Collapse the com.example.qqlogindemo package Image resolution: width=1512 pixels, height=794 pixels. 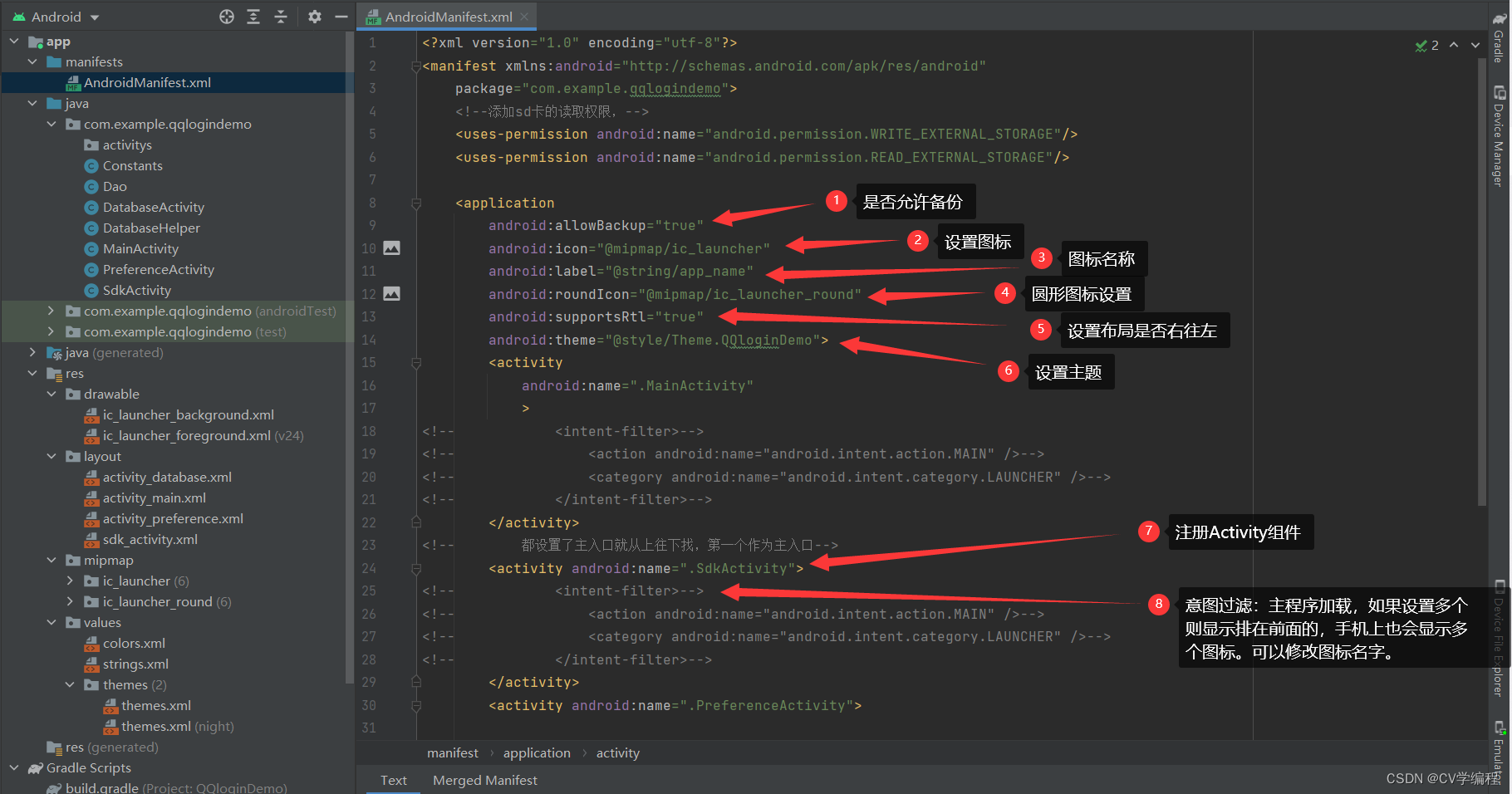point(52,124)
